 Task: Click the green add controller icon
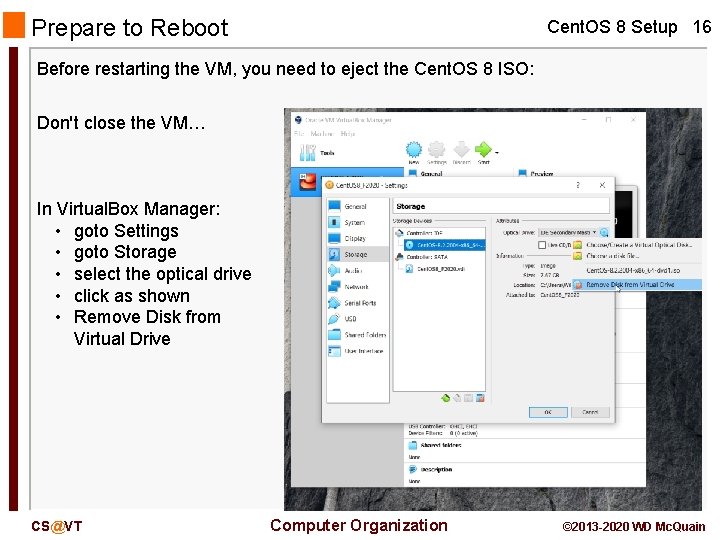pos(445,398)
